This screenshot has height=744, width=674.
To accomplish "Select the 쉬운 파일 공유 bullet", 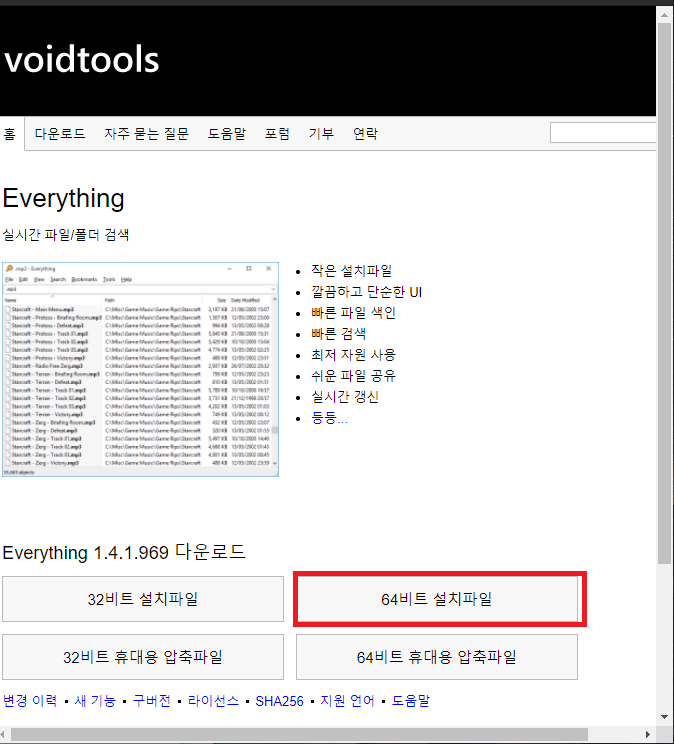I will [x=353, y=376].
